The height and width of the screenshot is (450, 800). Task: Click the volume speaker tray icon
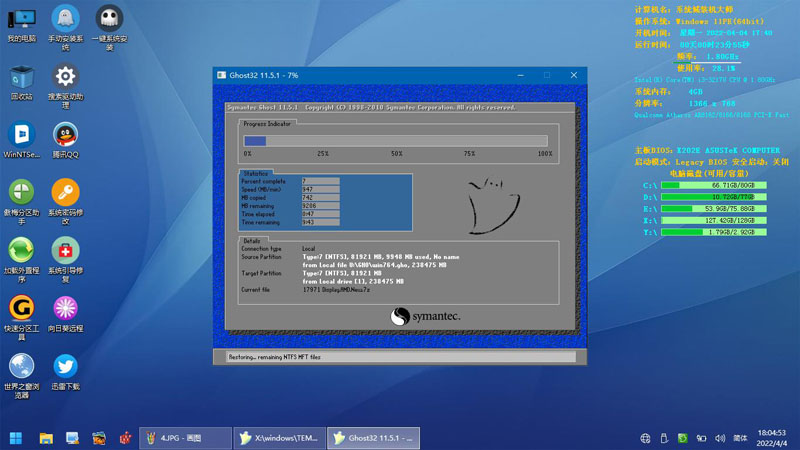(x=720, y=438)
